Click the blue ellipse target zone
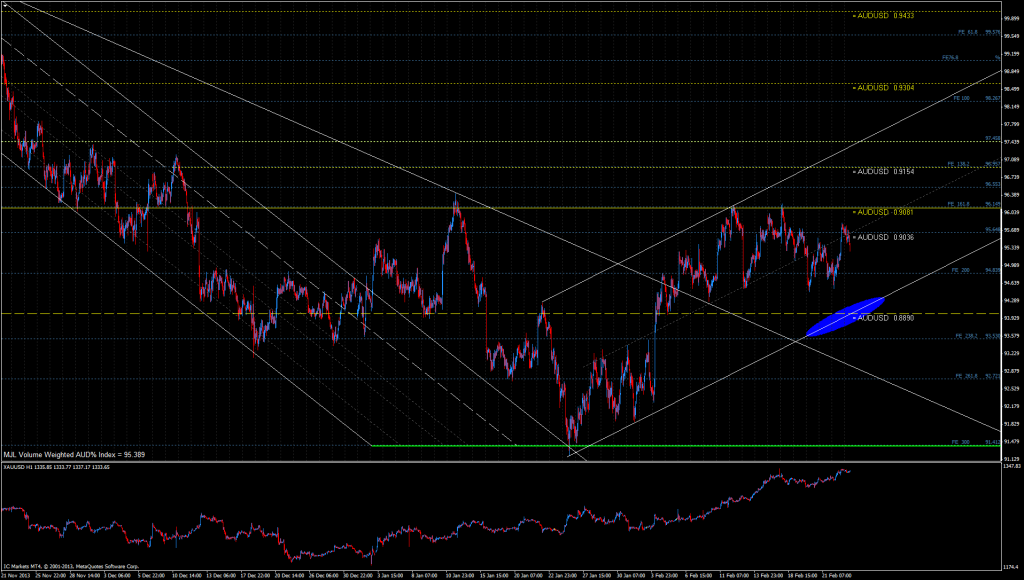The width and height of the screenshot is (1024, 580). [x=845, y=317]
